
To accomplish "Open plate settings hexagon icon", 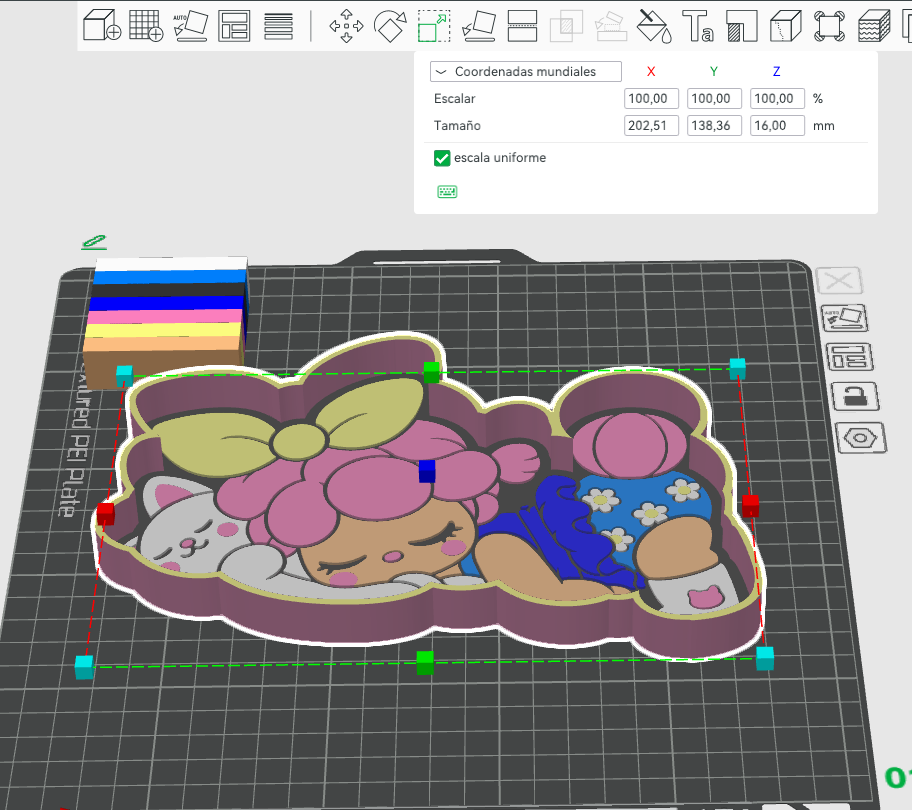I will point(861,438).
